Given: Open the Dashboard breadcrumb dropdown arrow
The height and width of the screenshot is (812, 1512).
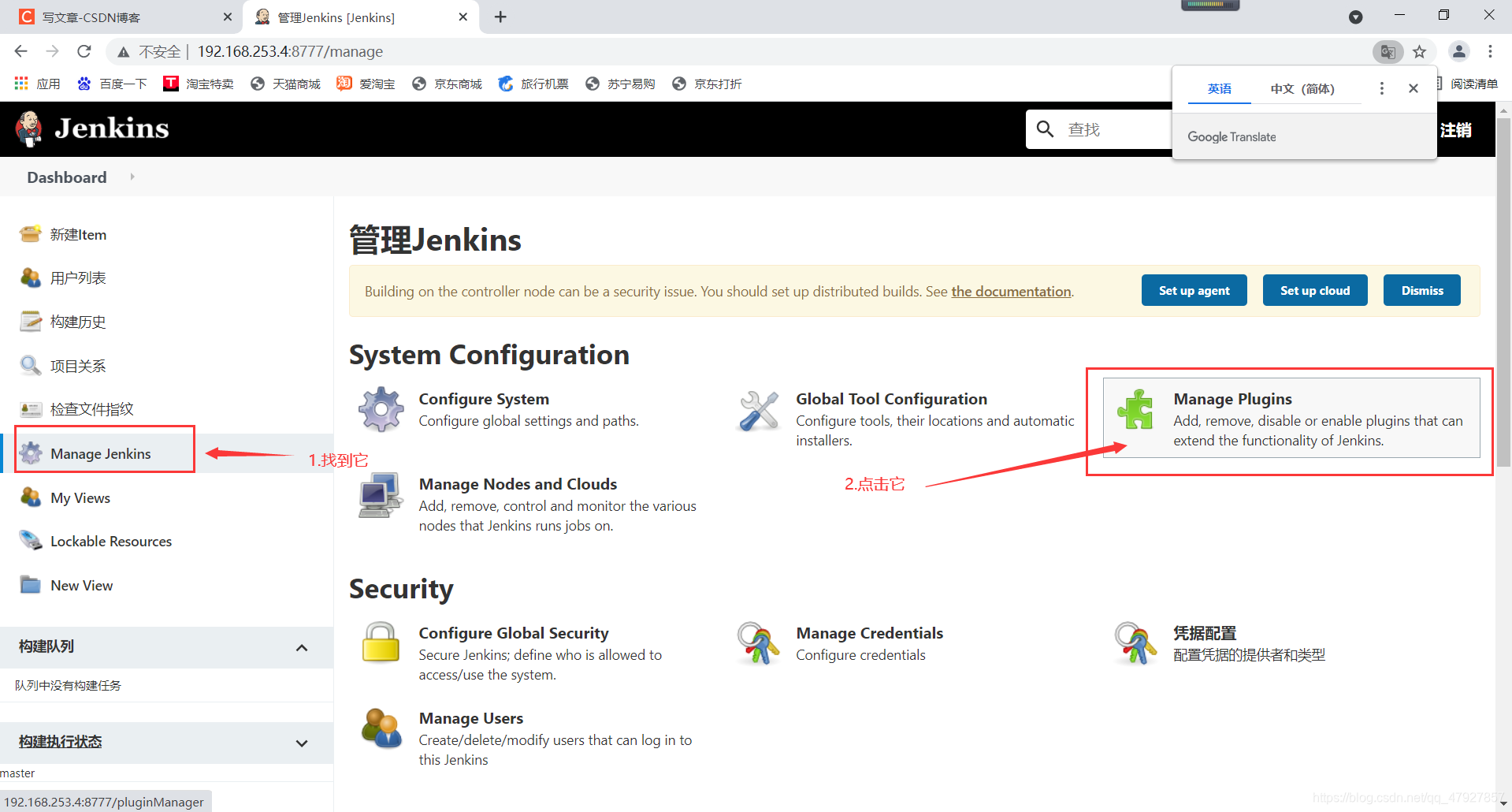Looking at the screenshot, I should (x=132, y=177).
